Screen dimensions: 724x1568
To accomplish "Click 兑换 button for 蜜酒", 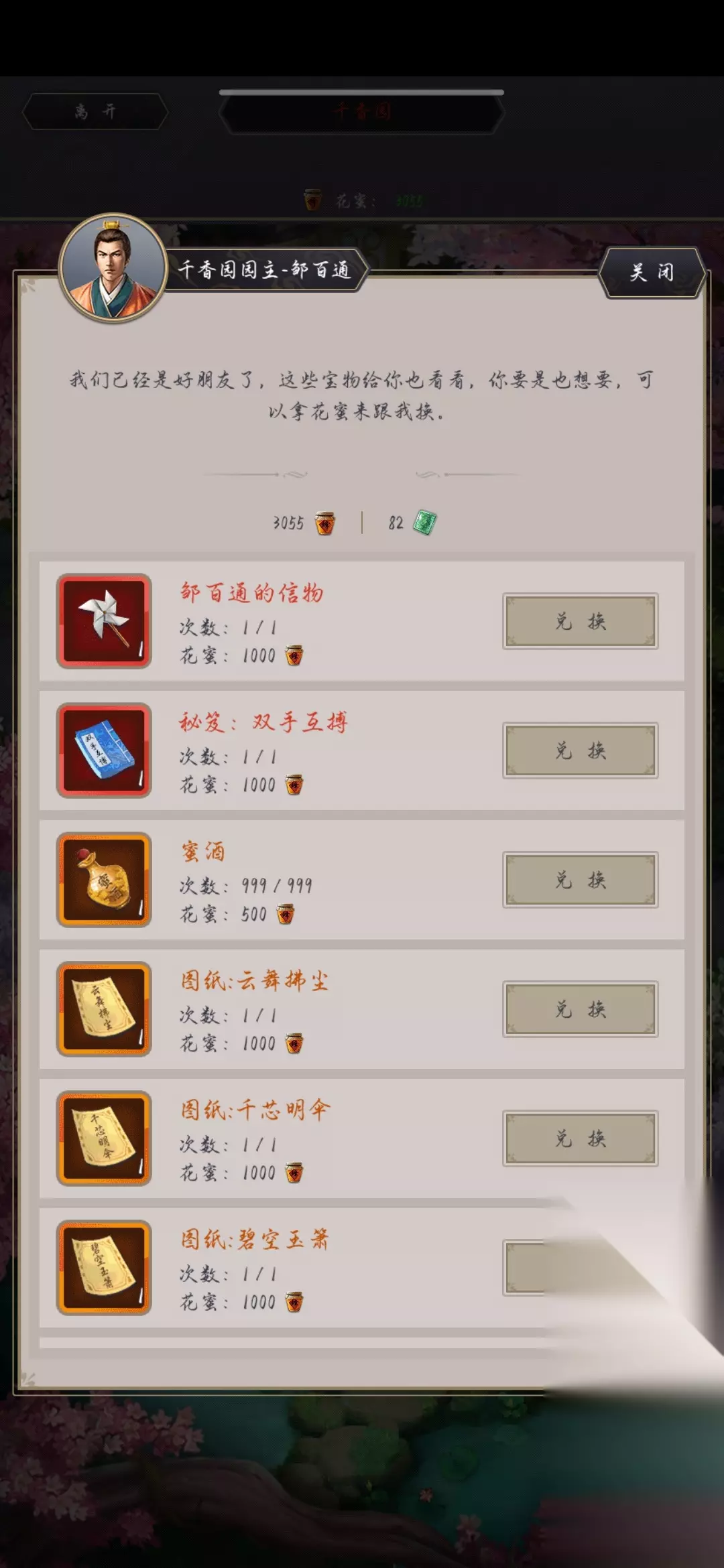I will [581, 880].
